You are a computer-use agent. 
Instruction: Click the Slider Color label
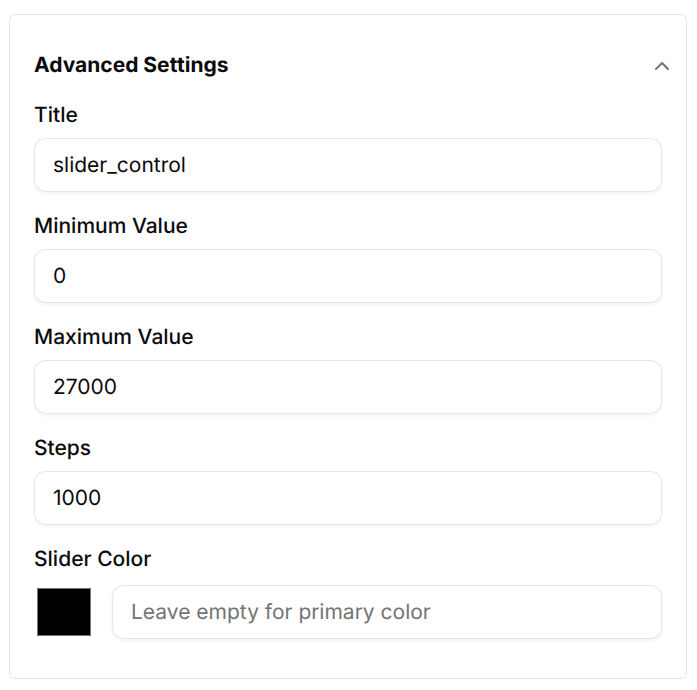(x=93, y=559)
